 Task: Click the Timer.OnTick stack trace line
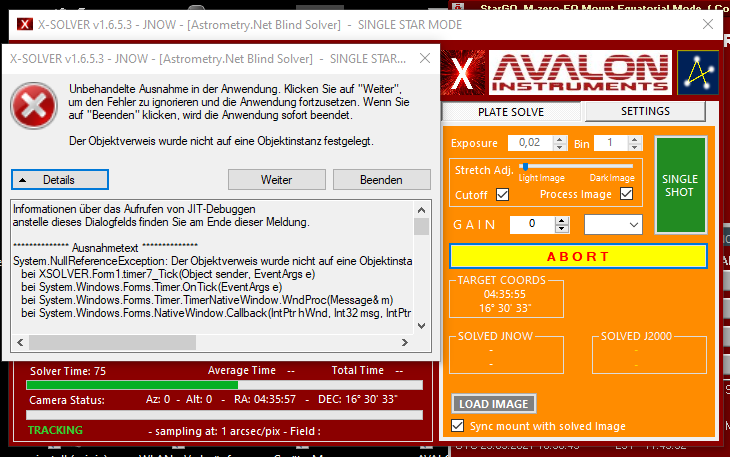pos(151,287)
